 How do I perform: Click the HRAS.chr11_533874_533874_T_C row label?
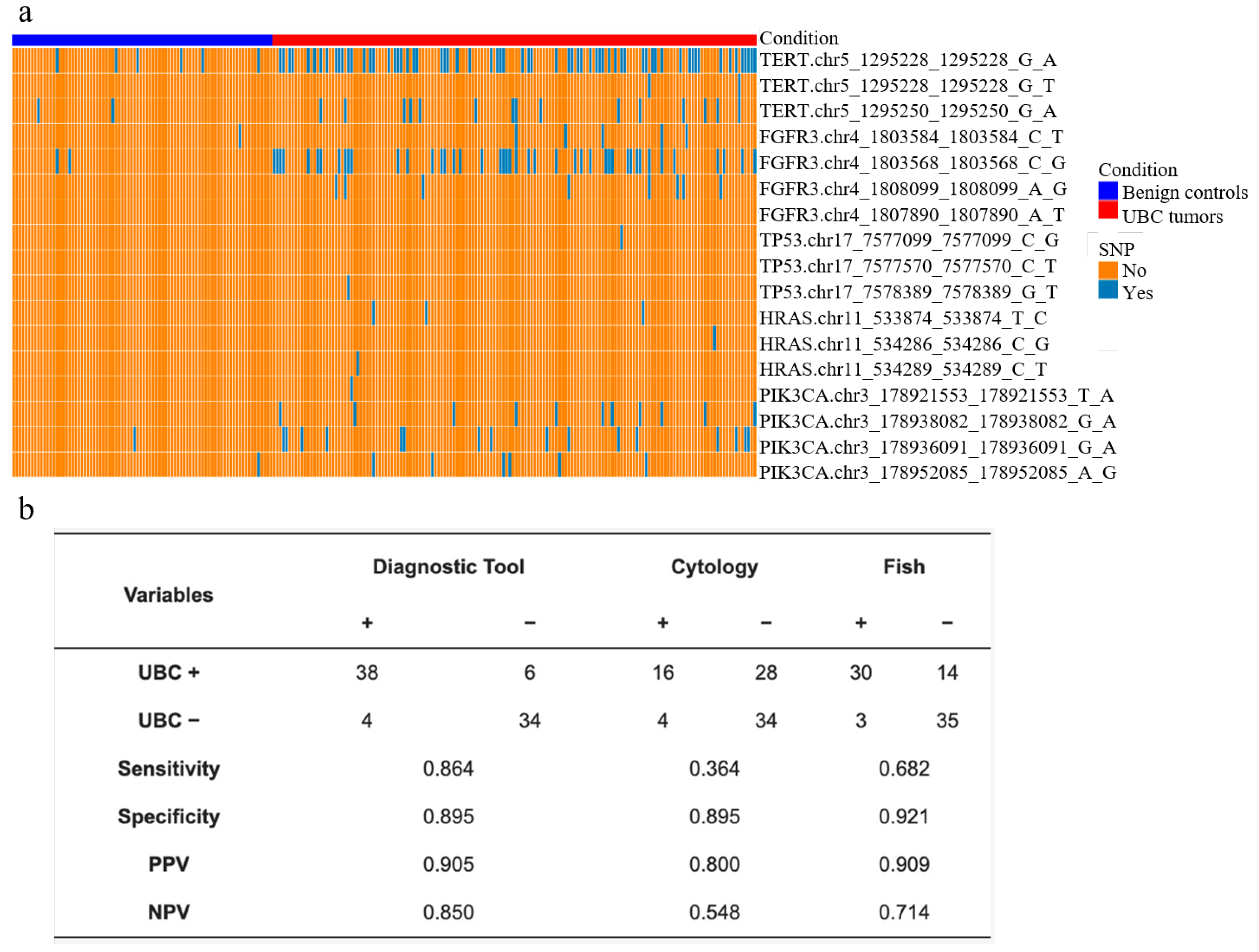tap(903, 318)
